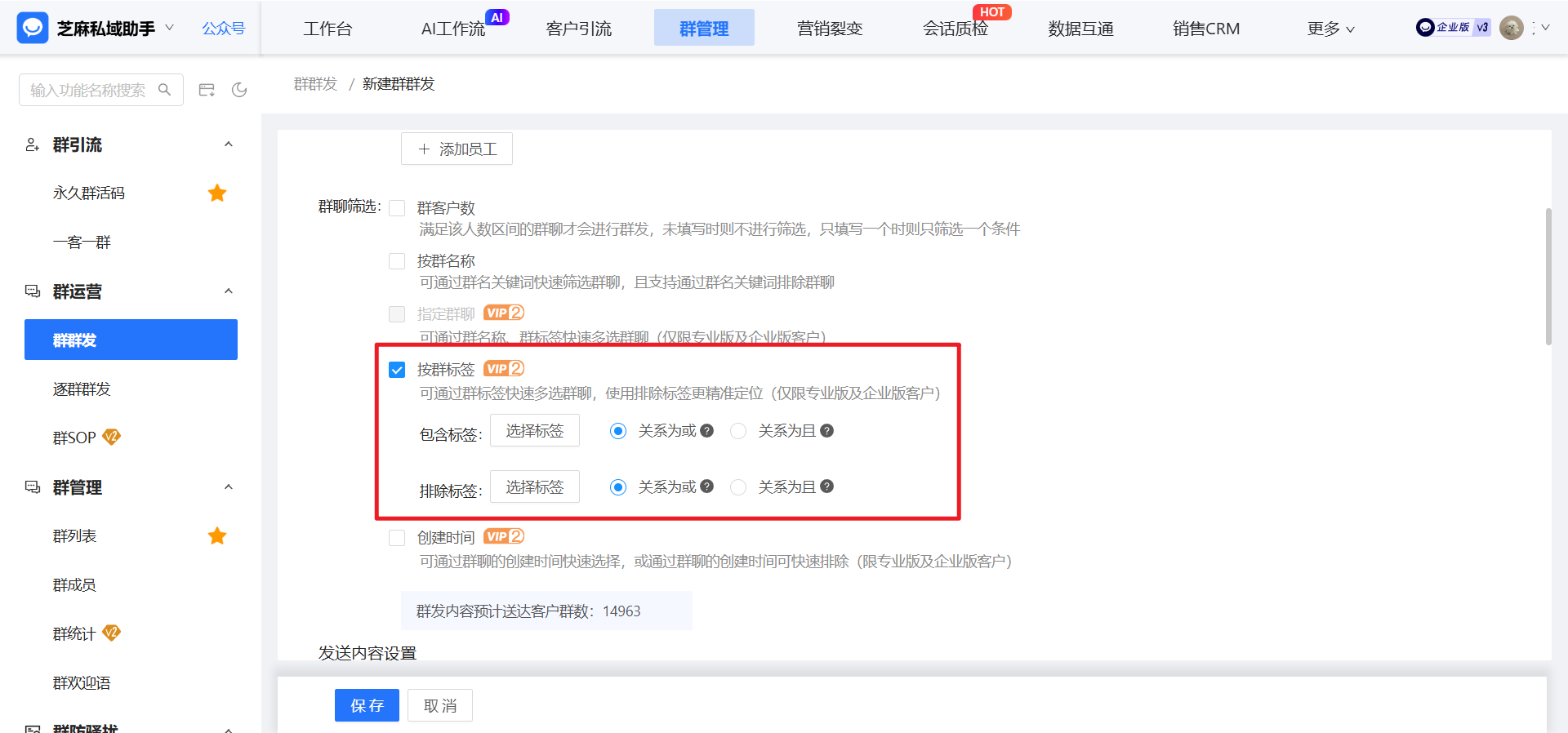Collapse the 群管理 sidebar section
The height and width of the screenshot is (733, 1568).
229,487
